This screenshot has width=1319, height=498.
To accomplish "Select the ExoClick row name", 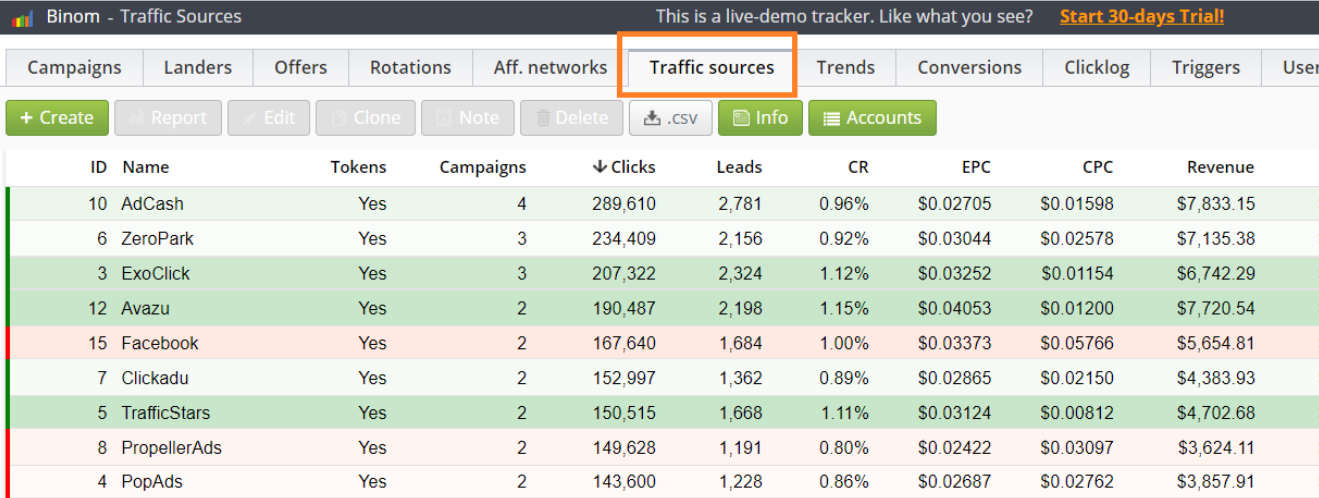I will click(x=155, y=274).
